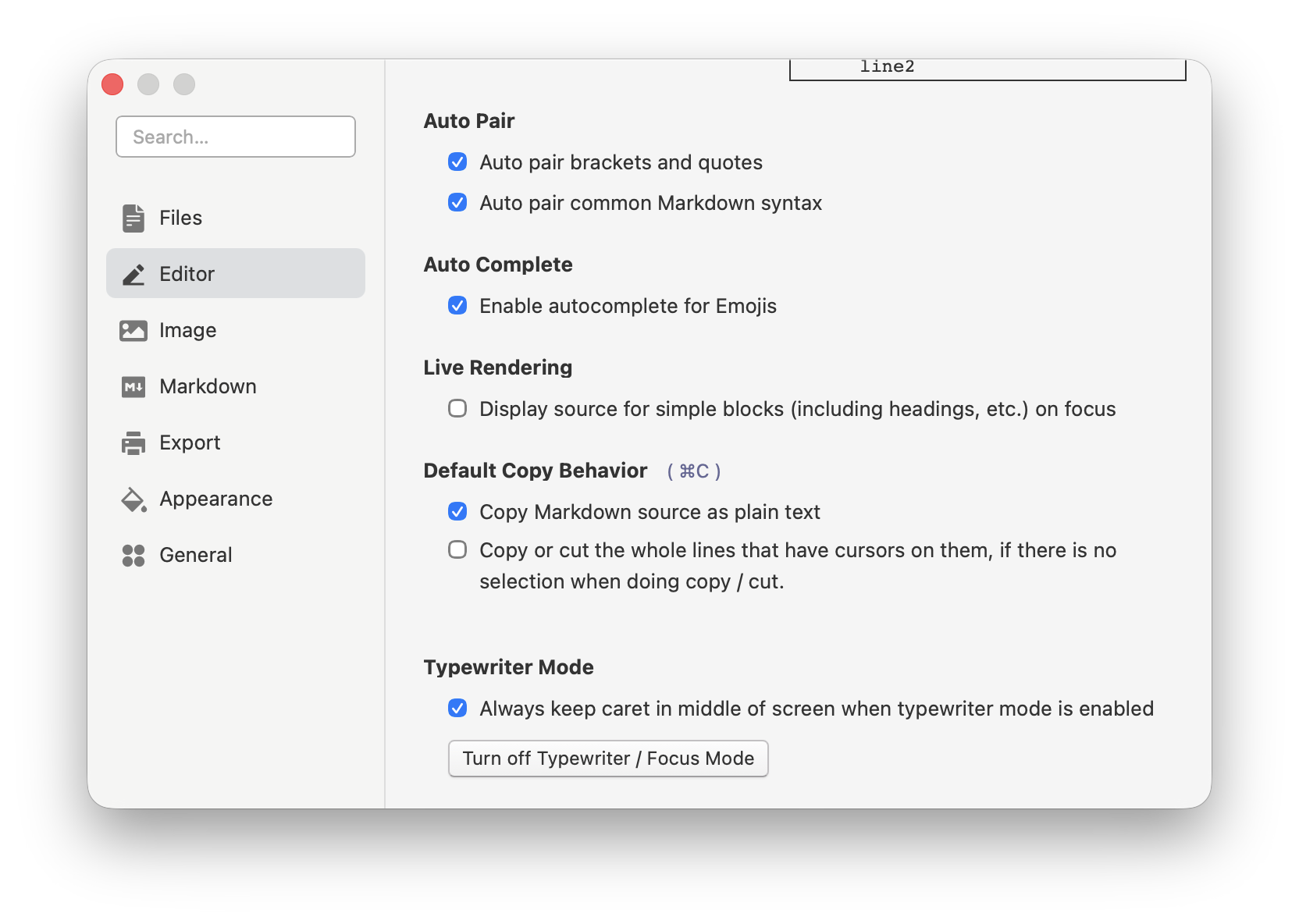1299x924 pixels.
Task: Click the ⌘C shortcut label
Action: pyautogui.click(x=693, y=471)
